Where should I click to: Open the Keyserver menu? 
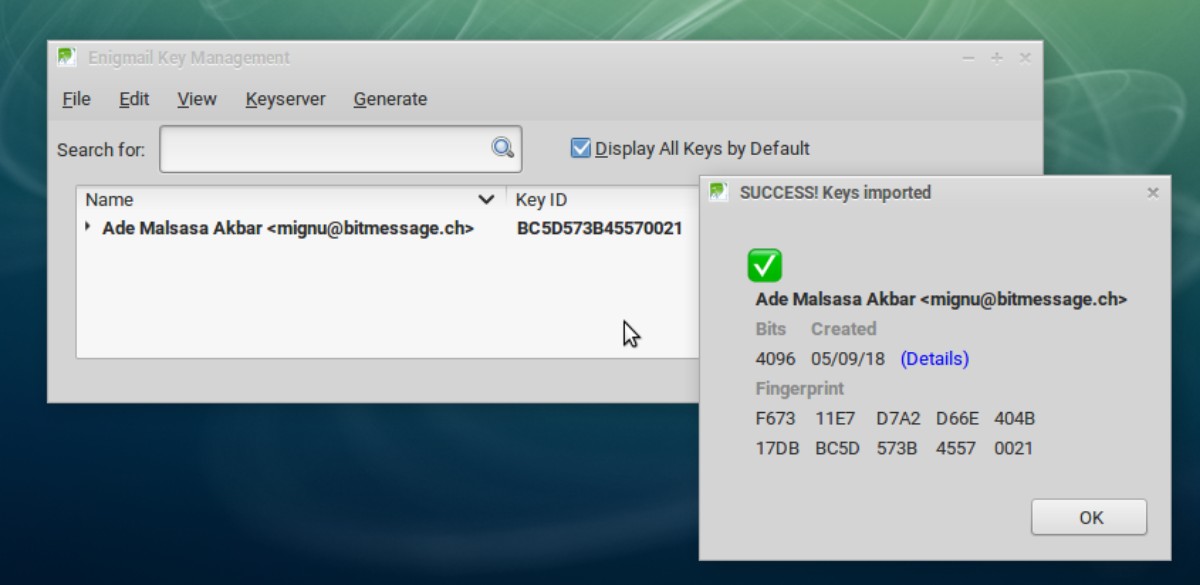285,99
